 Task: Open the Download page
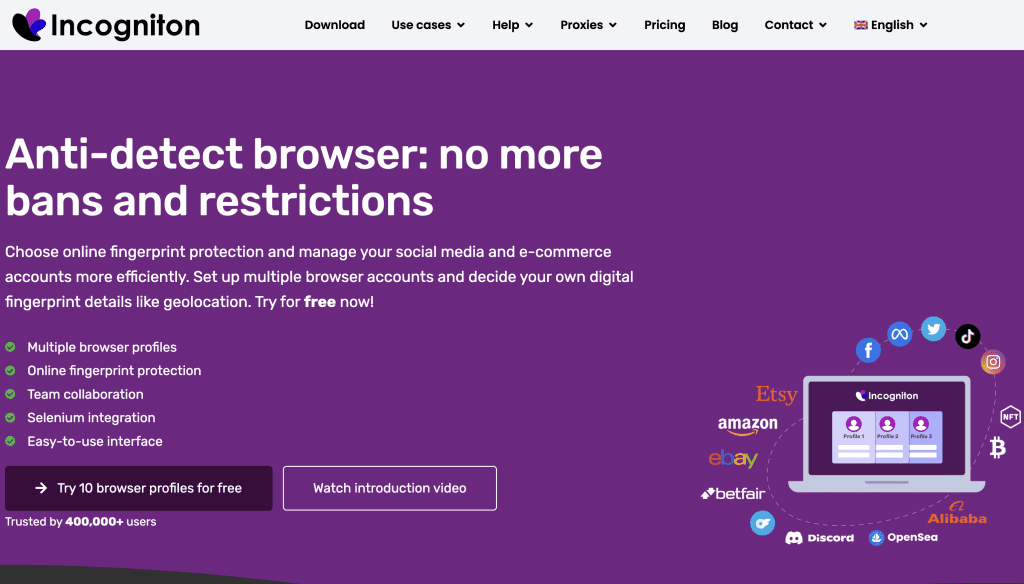click(x=334, y=25)
